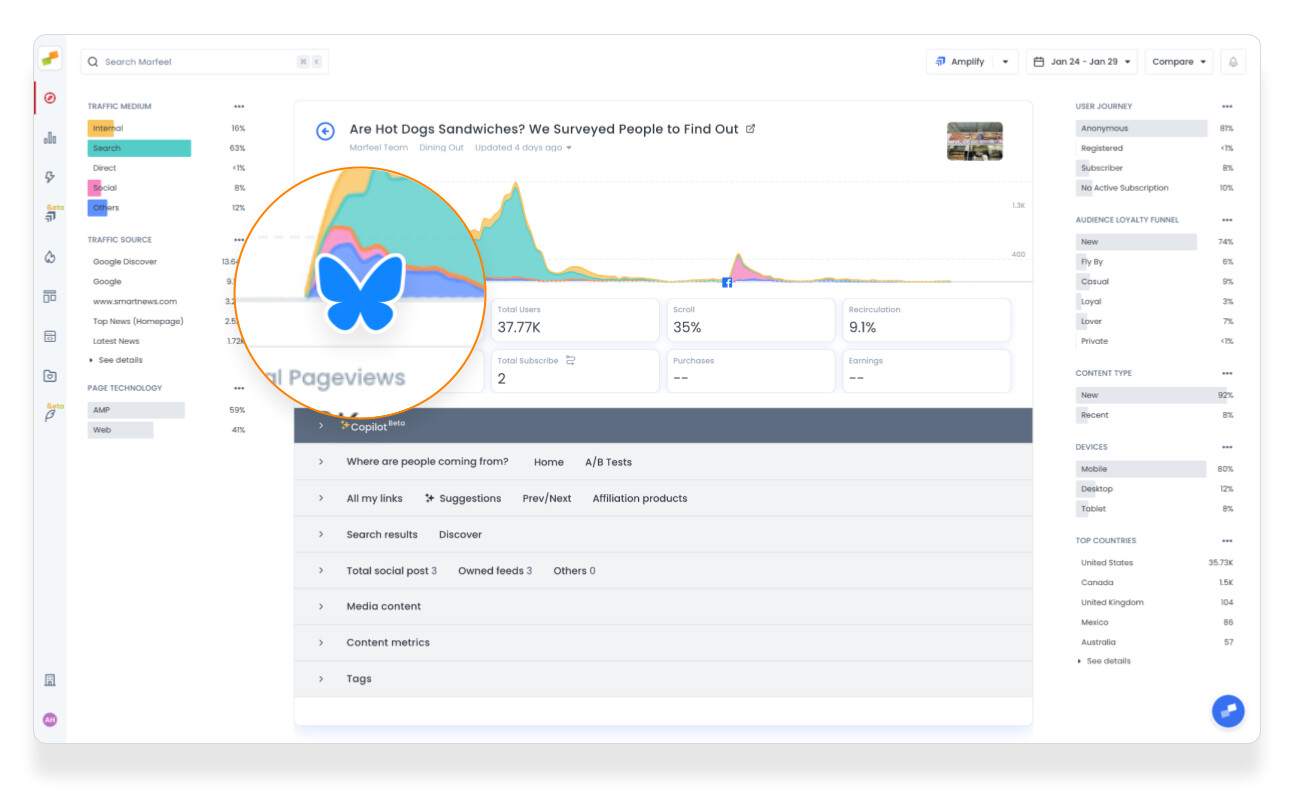The height and width of the screenshot is (802, 1292).
Task: Open the Jan 24 - Jan 29 date dropdown
Action: (1083, 62)
